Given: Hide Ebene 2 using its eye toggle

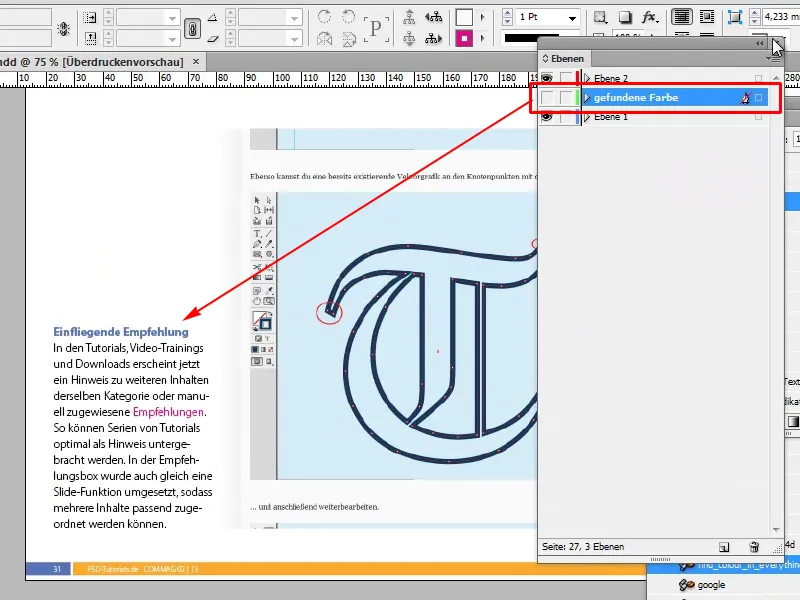Looking at the screenshot, I should [546, 76].
